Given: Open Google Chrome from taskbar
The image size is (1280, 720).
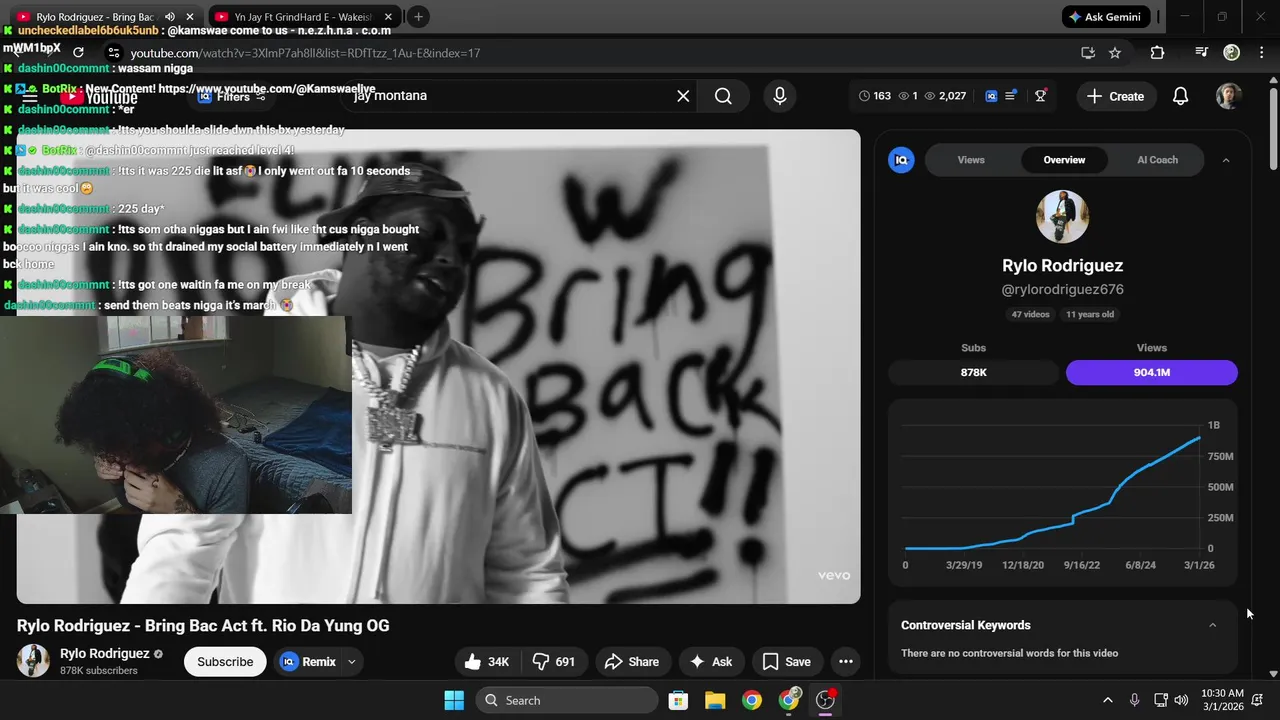Looking at the screenshot, I should (x=752, y=700).
